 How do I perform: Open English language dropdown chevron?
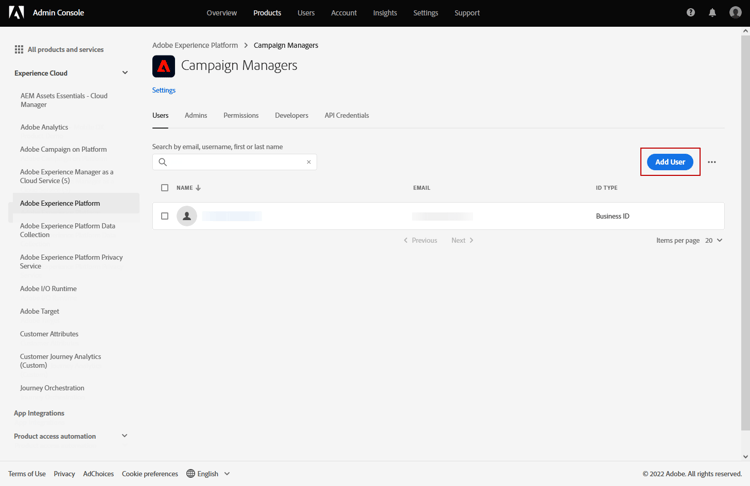[x=227, y=474]
